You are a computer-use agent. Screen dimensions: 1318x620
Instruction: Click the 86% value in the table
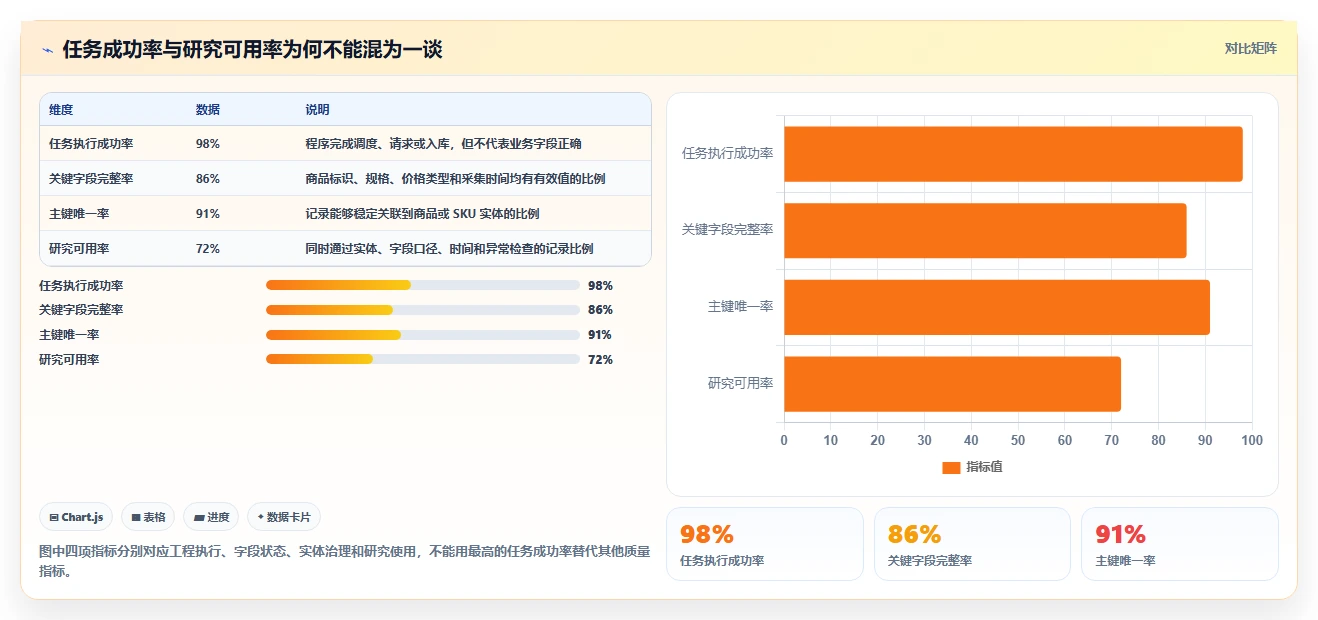click(208, 179)
